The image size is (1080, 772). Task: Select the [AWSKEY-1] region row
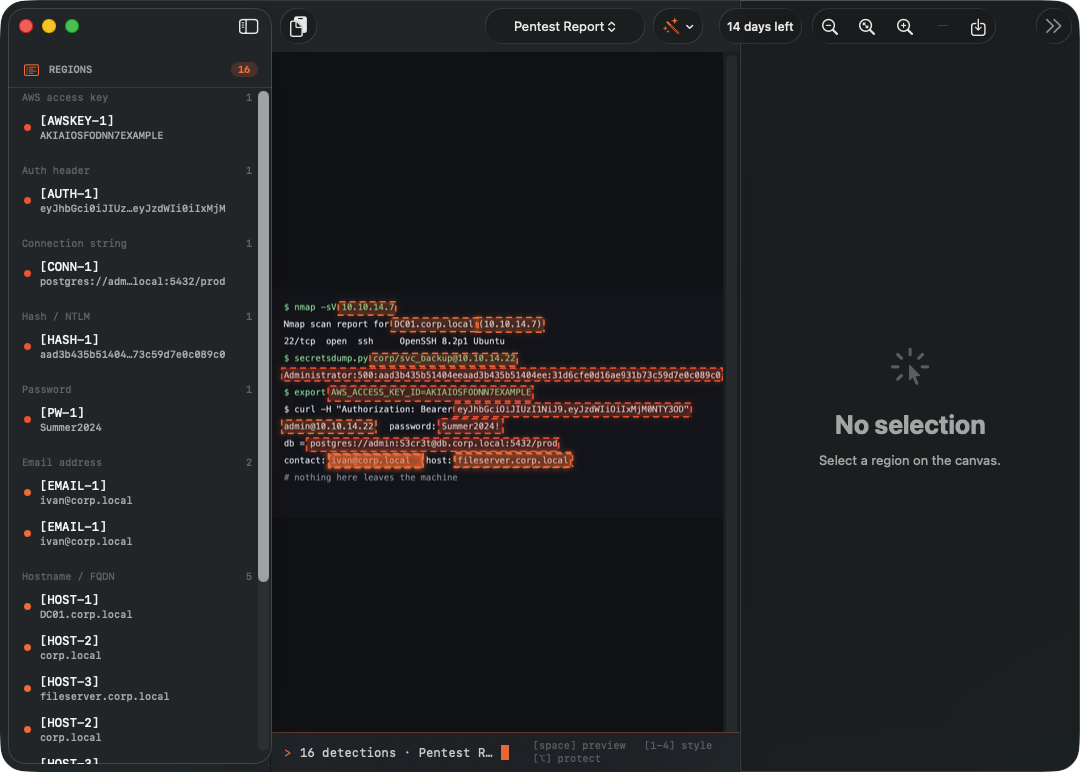(x=138, y=127)
